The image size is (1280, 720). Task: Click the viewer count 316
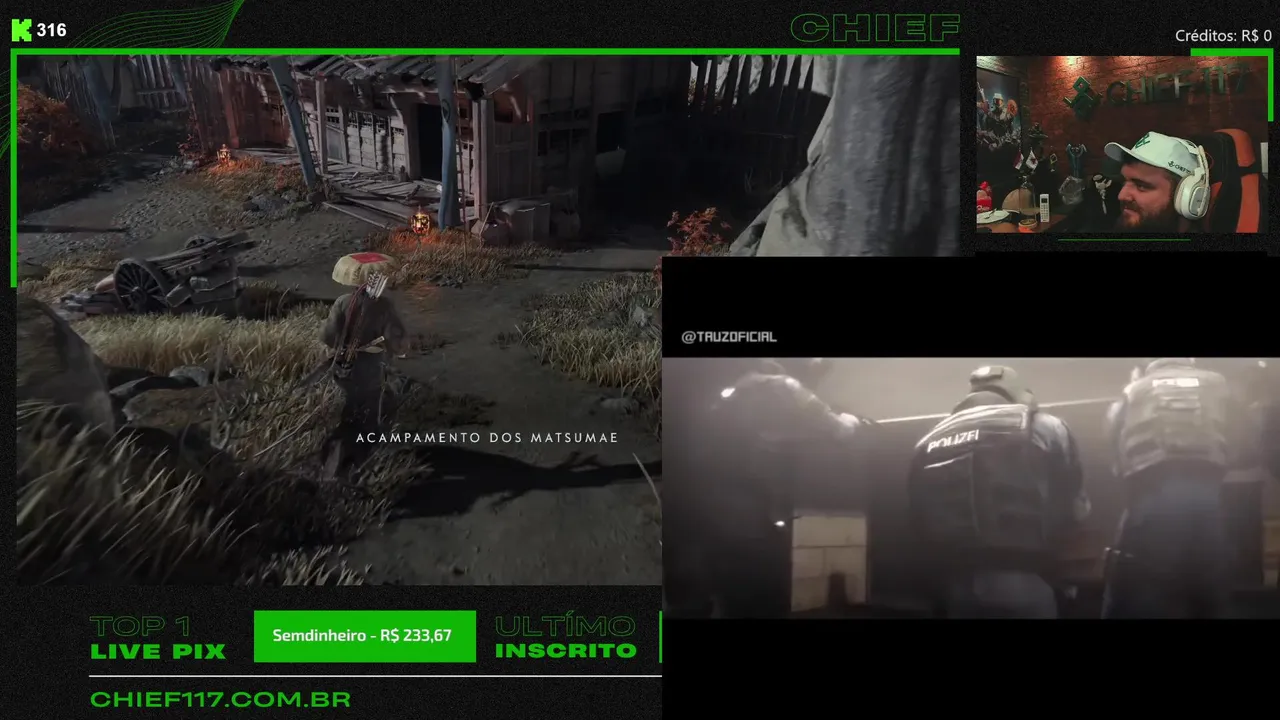(51, 30)
